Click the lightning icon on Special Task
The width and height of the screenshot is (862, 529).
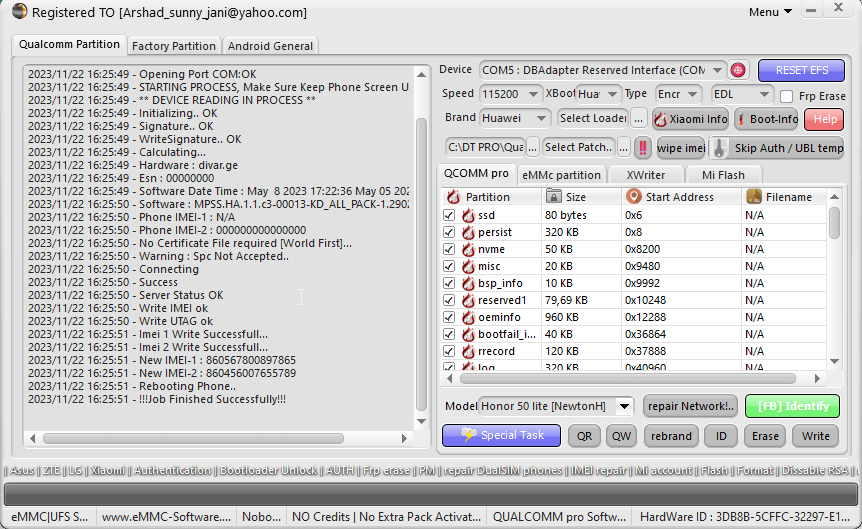(x=469, y=435)
